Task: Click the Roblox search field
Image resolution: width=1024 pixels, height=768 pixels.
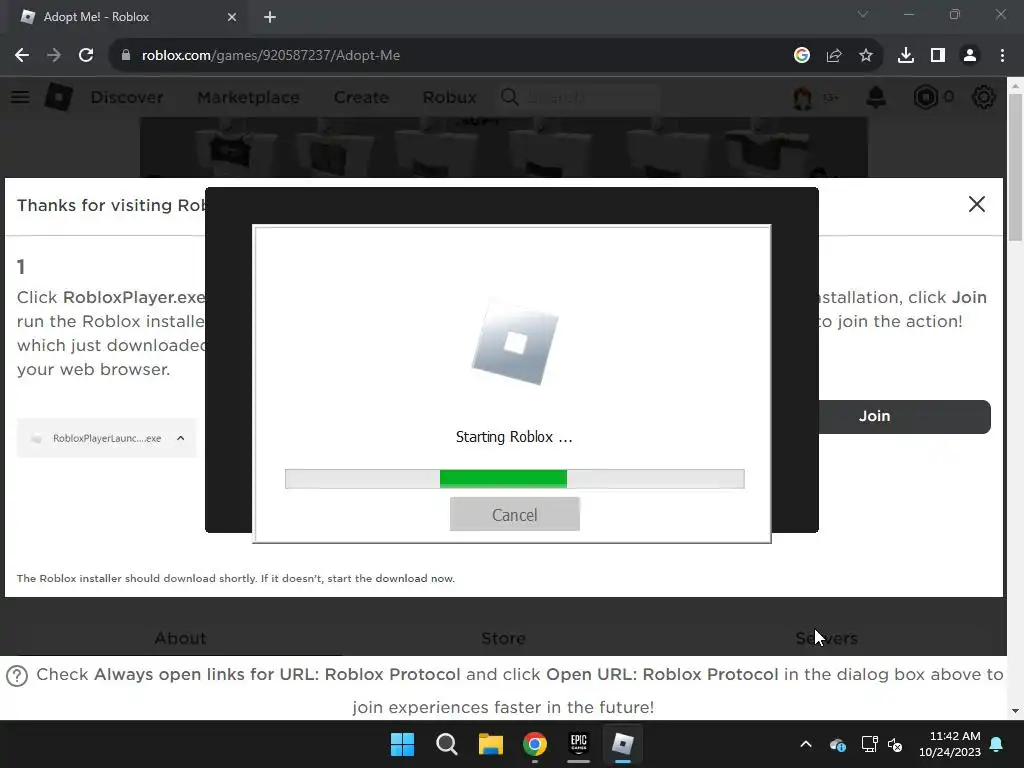Action: [579, 97]
